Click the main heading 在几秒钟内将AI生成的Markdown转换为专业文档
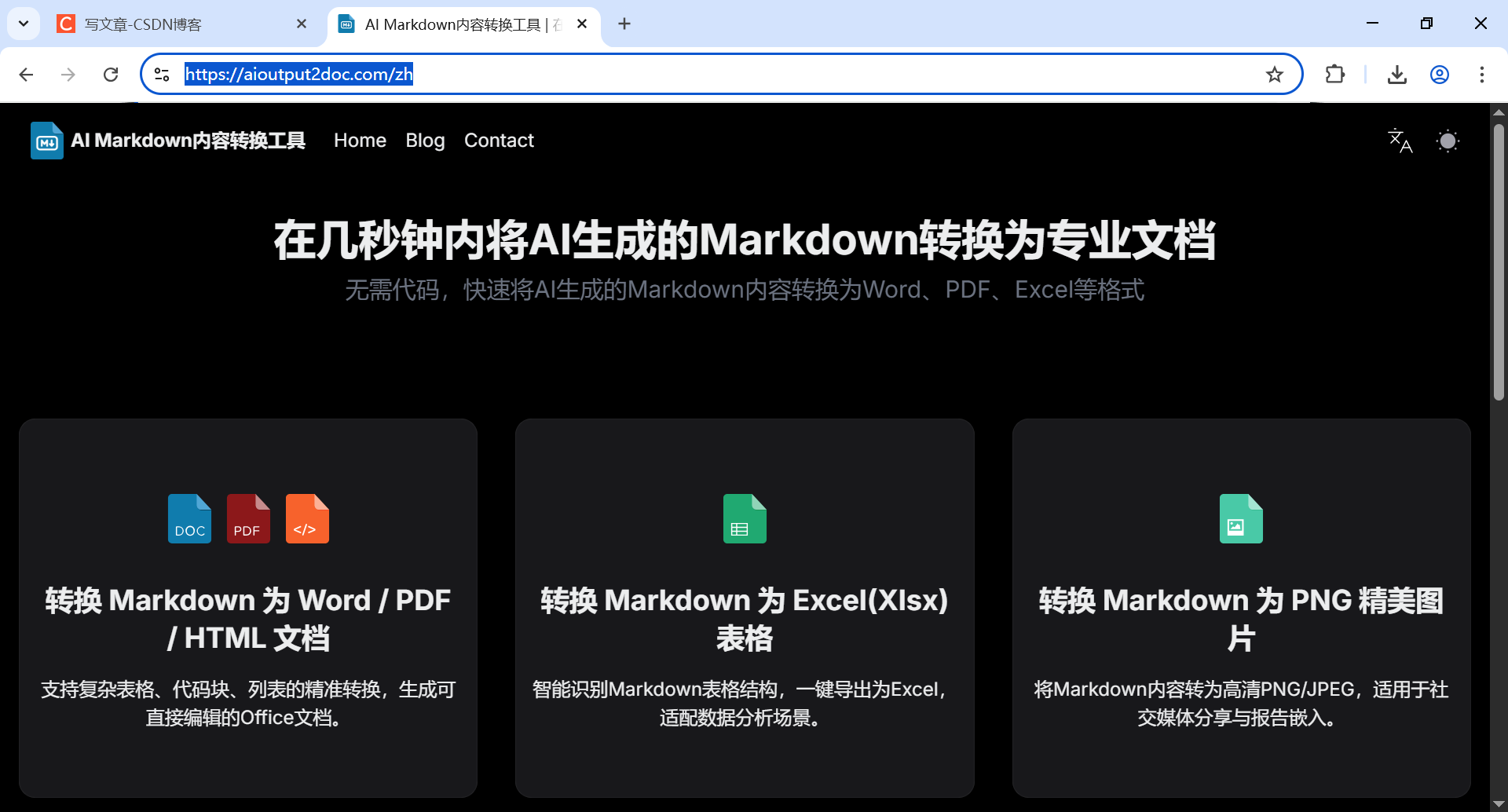This screenshot has height=812, width=1508. tap(745, 240)
